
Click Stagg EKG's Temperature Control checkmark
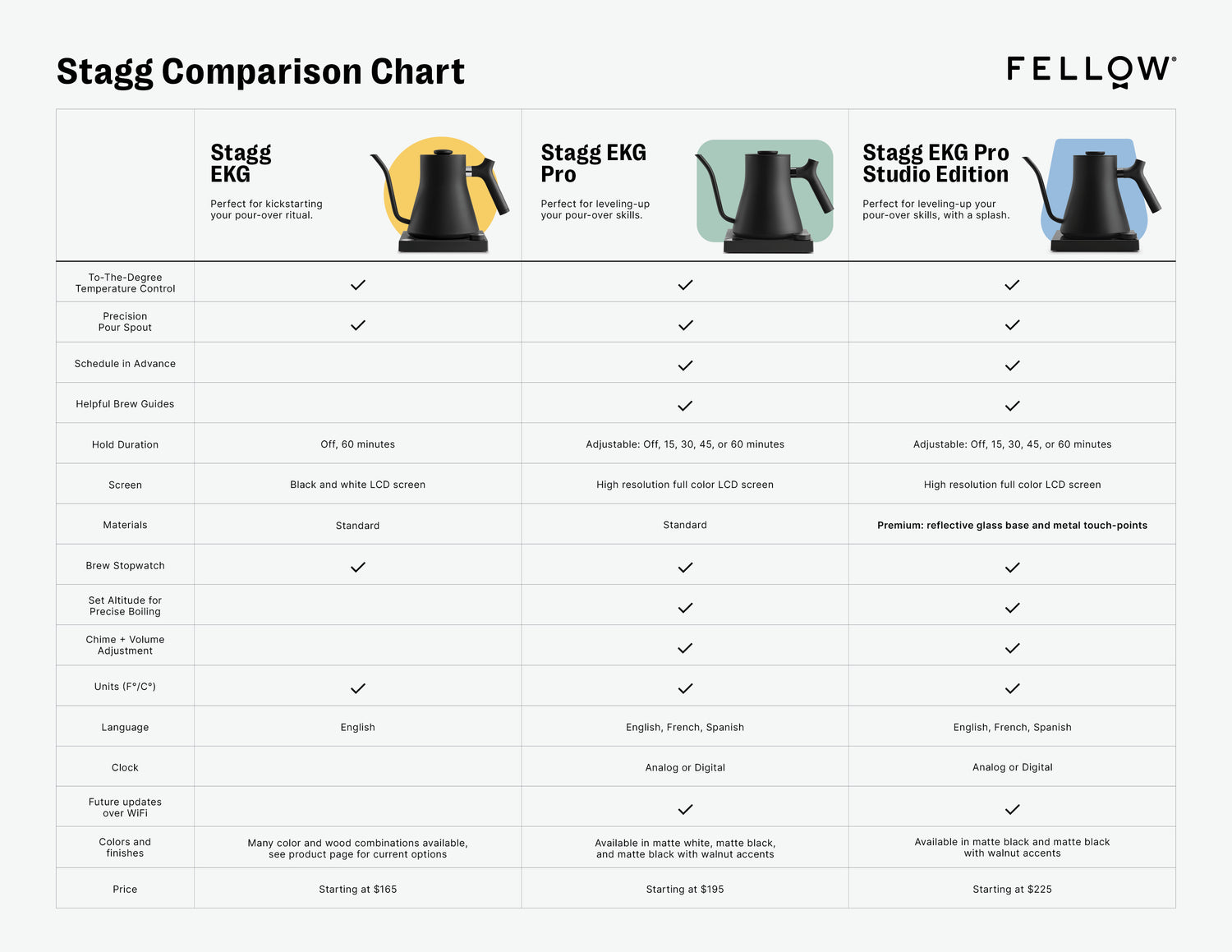(358, 285)
